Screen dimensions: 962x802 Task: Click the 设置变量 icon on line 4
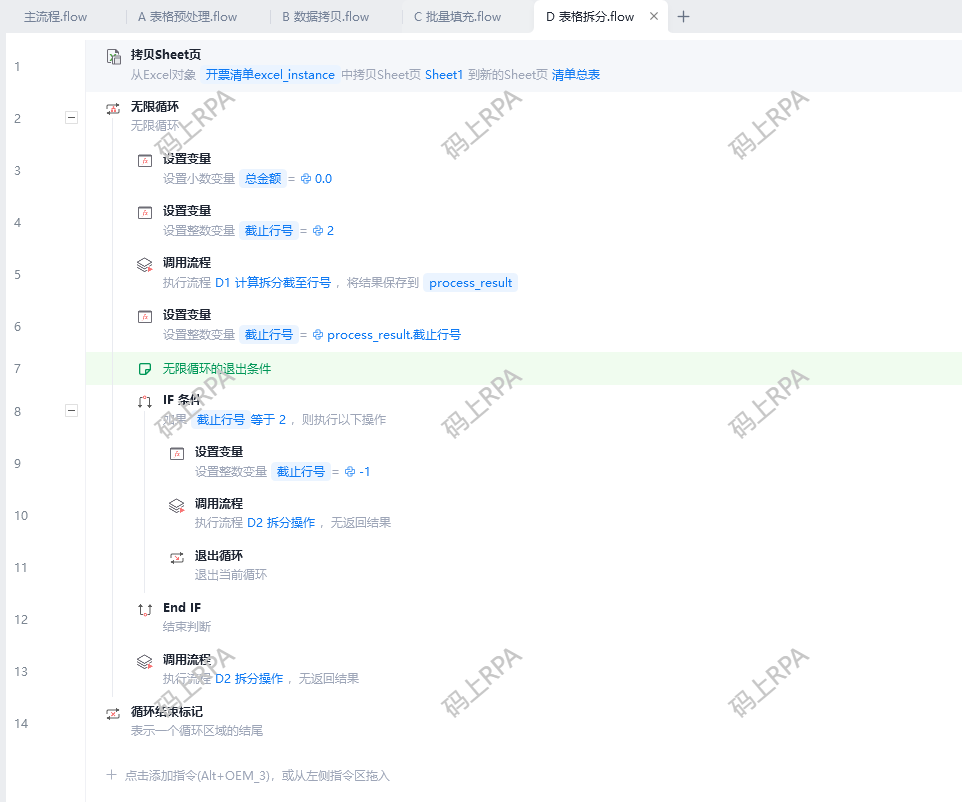pyautogui.click(x=145, y=213)
